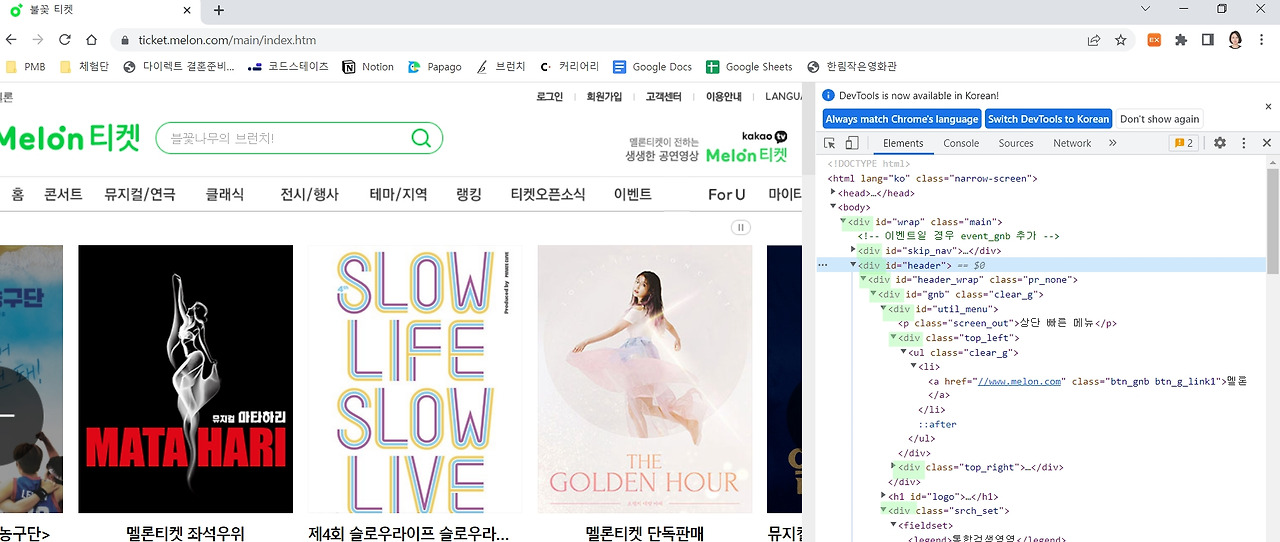Share this page icon in address bar
1280x542 pixels.
coord(1094,40)
